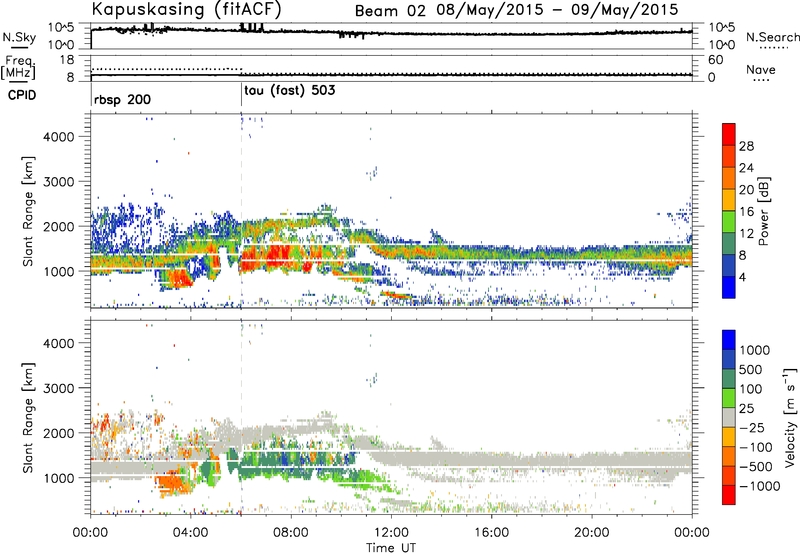800x554 pixels.
Task: Click the 12:00 time axis tick label
Action: coord(391,533)
